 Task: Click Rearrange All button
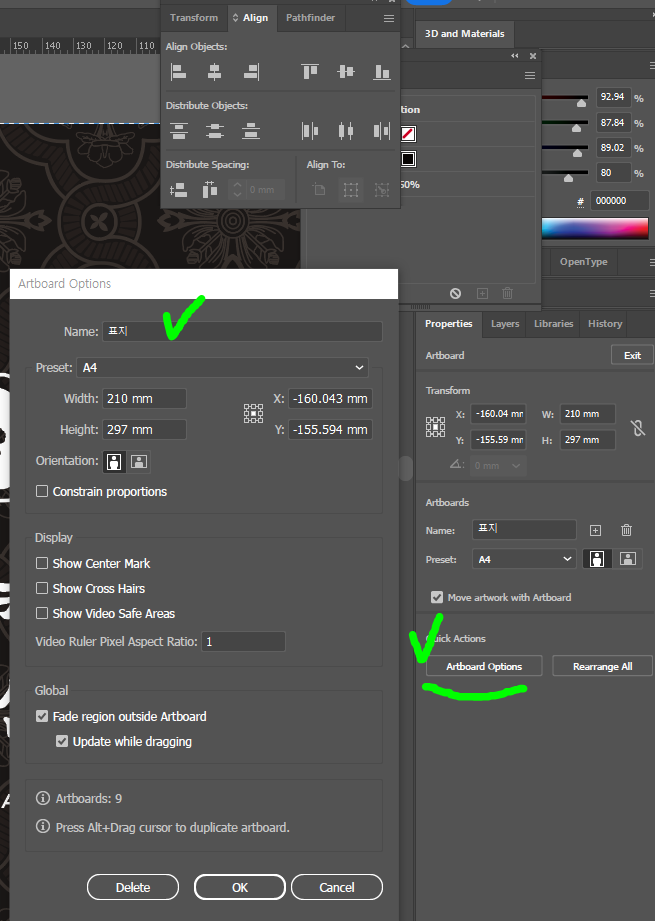pyautogui.click(x=603, y=666)
